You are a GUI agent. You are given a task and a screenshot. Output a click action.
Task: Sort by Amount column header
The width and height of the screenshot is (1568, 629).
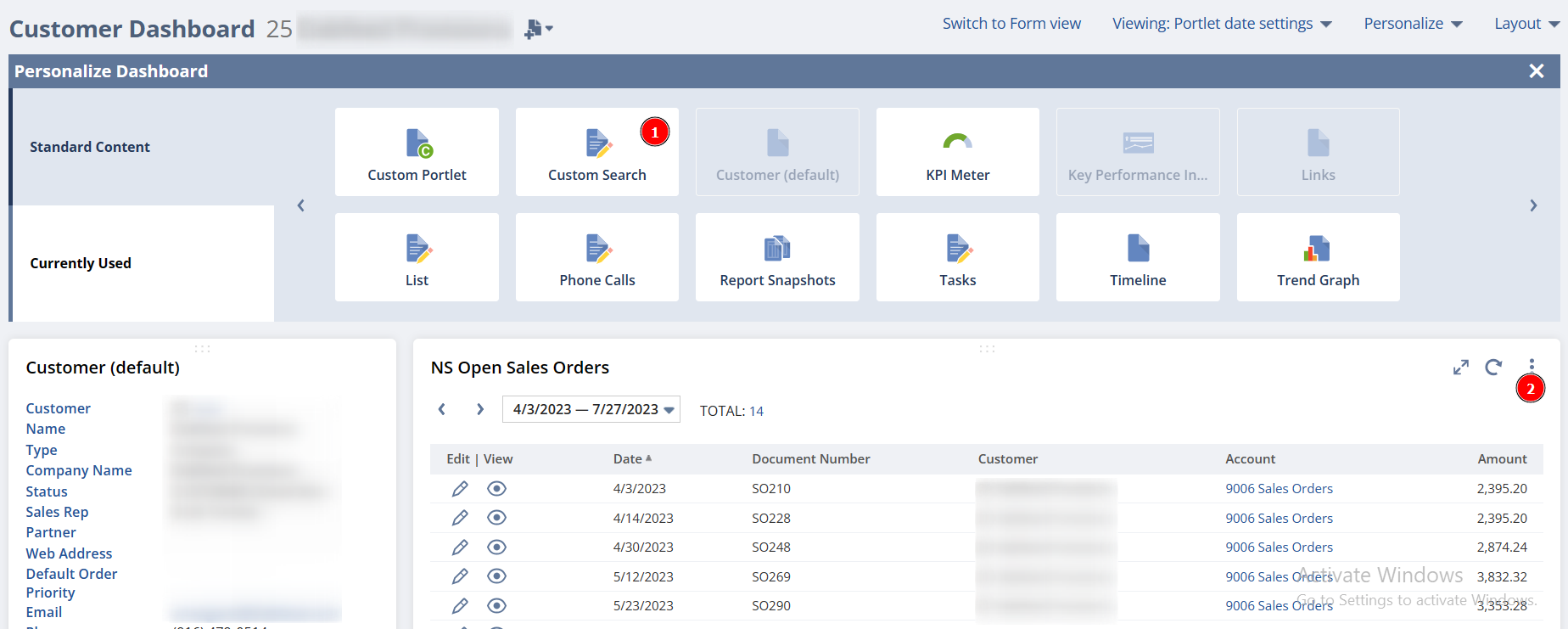1502,458
